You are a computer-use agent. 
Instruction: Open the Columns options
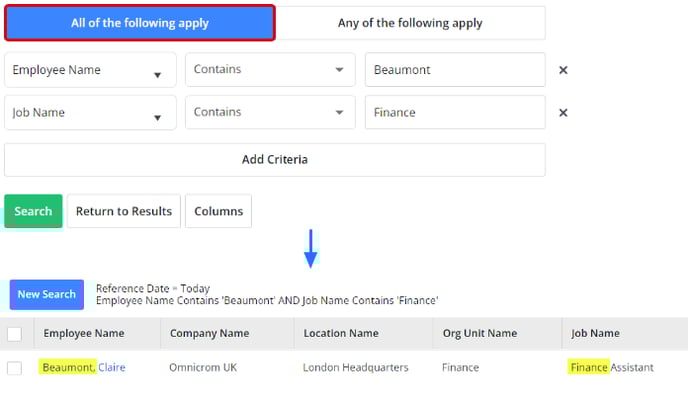pyautogui.click(x=219, y=211)
